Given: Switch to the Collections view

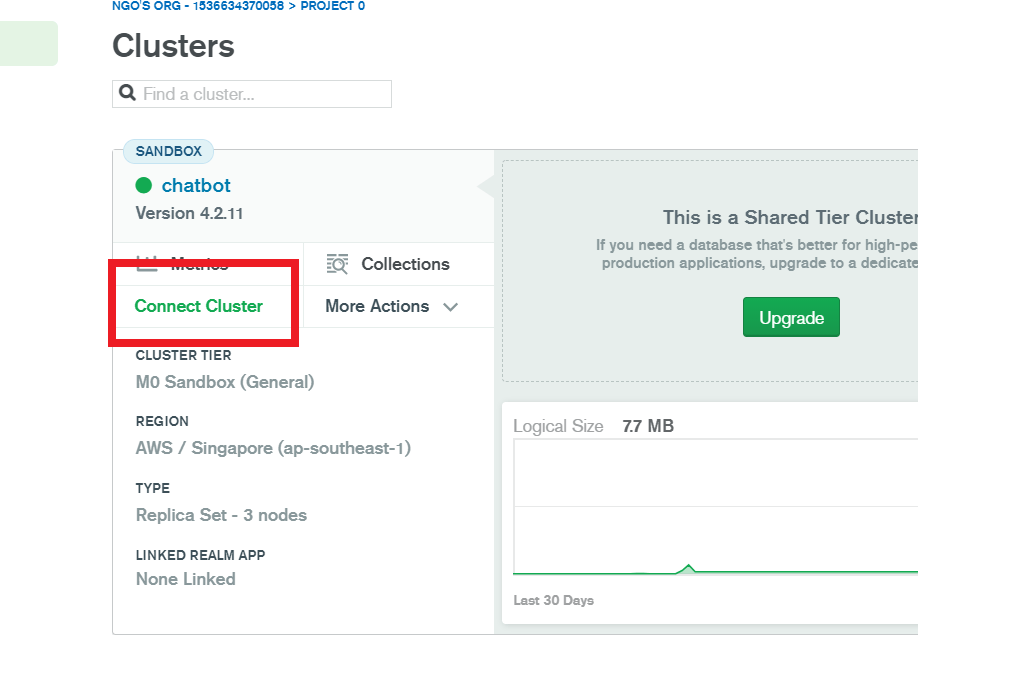Looking at the screenshot, I should pyautogui.click(x=404, y=264).
